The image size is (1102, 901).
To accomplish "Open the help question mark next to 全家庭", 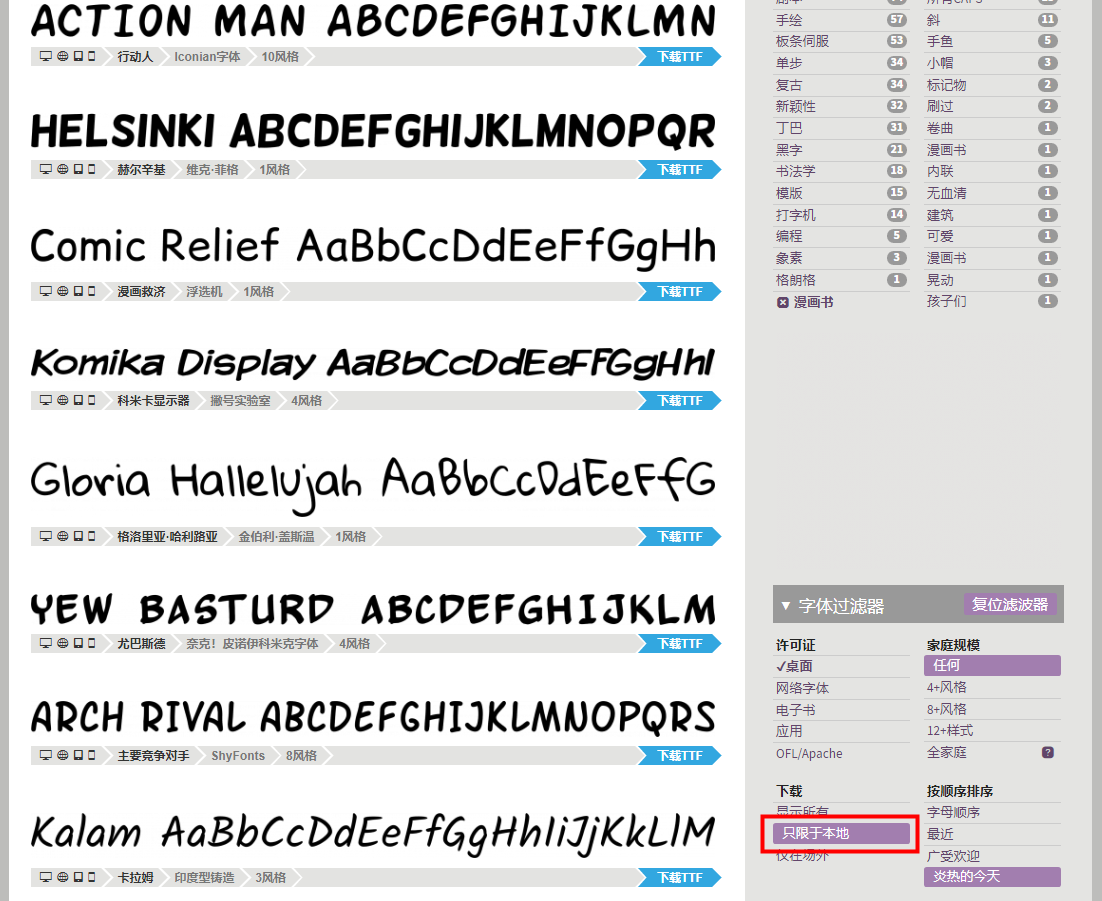I will [1047, 753].
